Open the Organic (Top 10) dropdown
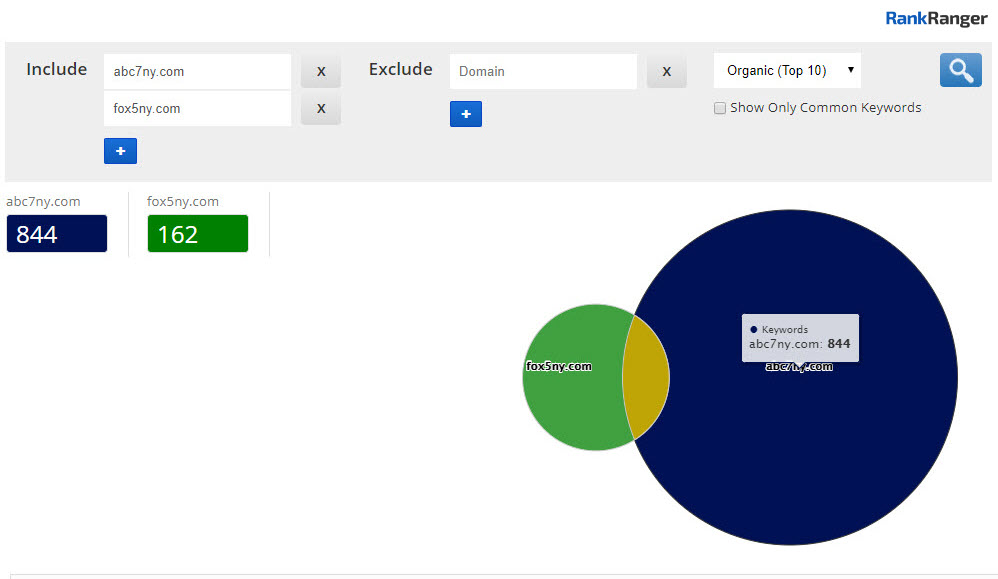Viewport: 998px width, 579px height. [x=787, y=71]
